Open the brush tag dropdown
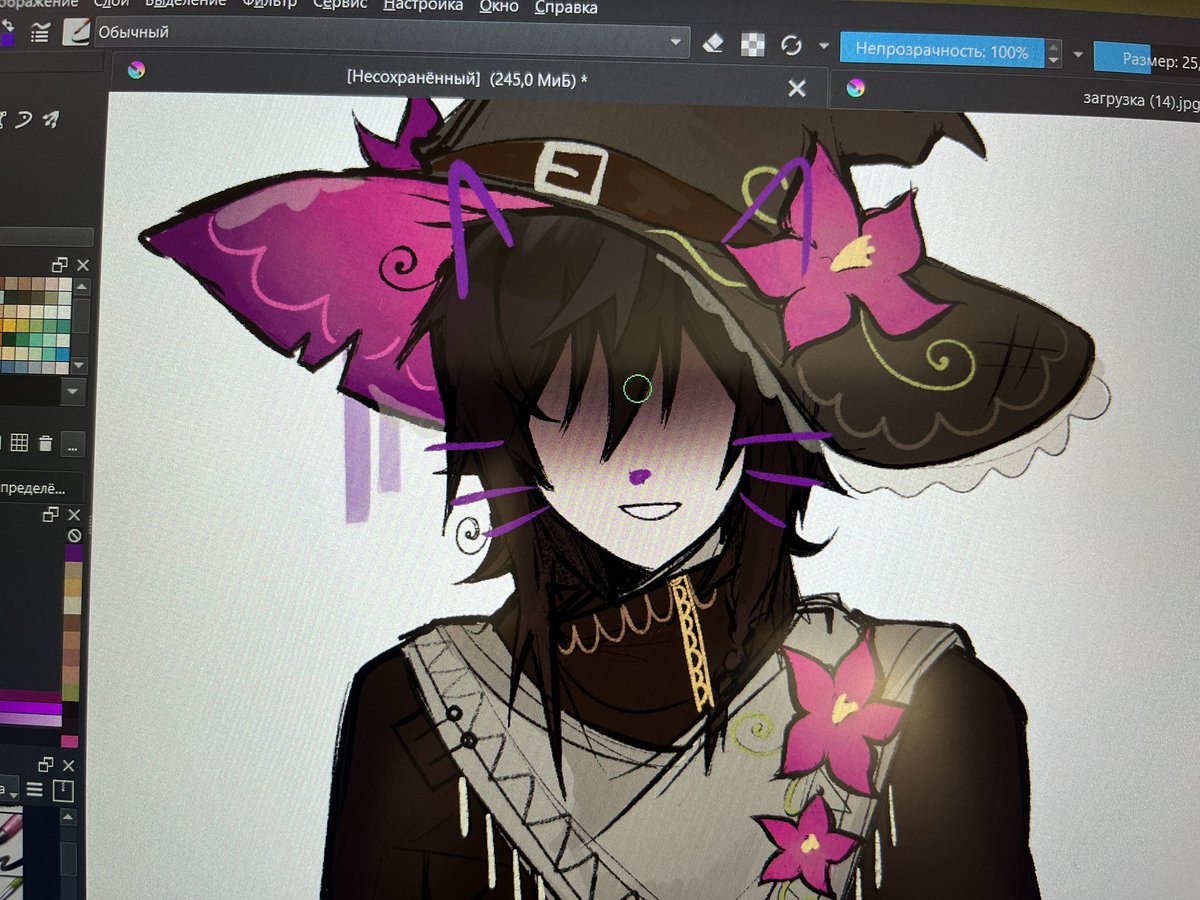Image resolution: width=1200 pixels, height=900 pixels. click(9, 789)
